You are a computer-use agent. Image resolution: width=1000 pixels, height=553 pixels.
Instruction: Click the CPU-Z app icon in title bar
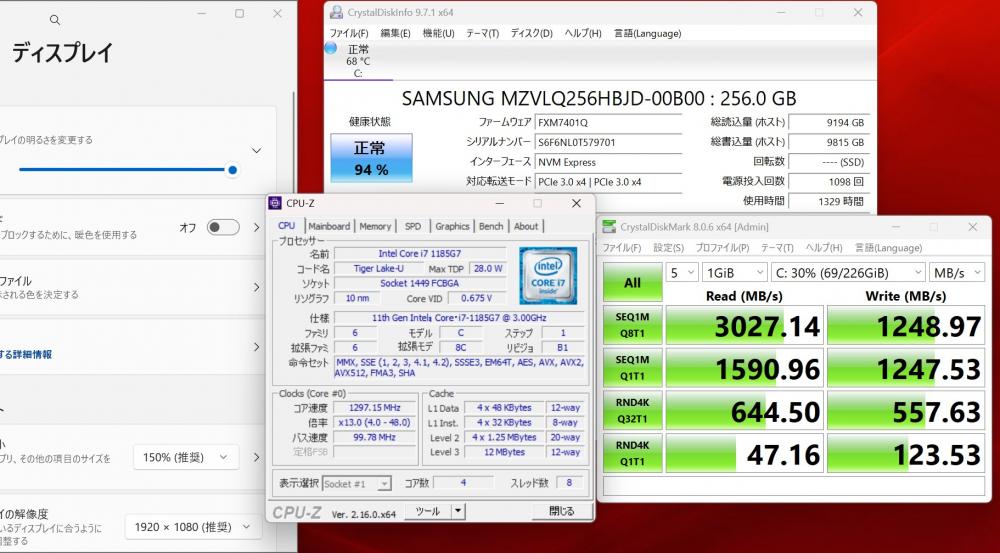click(275, 203)
